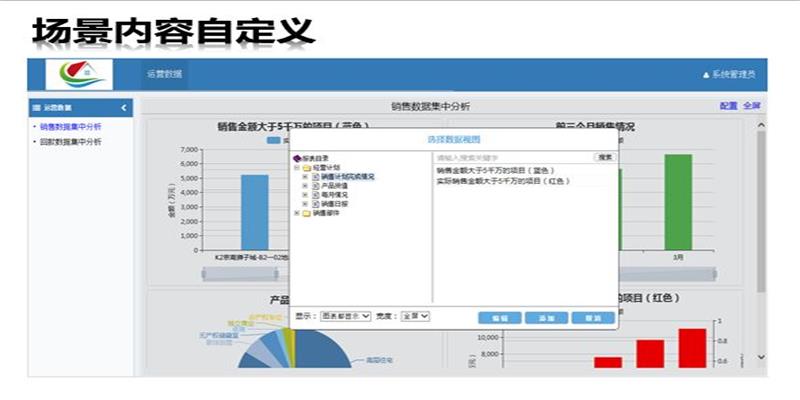Open the 运营数据 top menu
Image resolution: width=800 pixels, height=400 pixels.
[x=164, y=75]
